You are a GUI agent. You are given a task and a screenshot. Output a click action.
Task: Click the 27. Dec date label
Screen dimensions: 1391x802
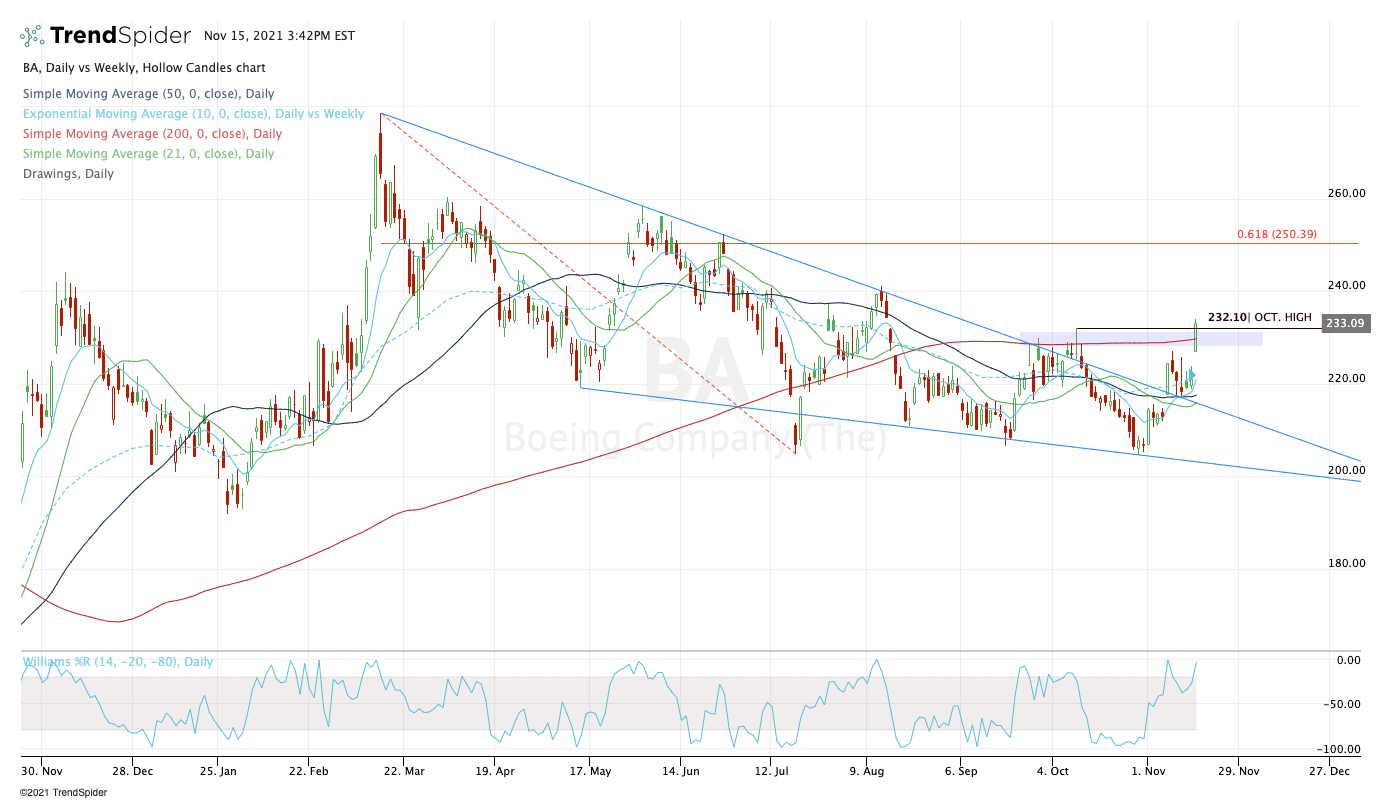[1330, 772]
